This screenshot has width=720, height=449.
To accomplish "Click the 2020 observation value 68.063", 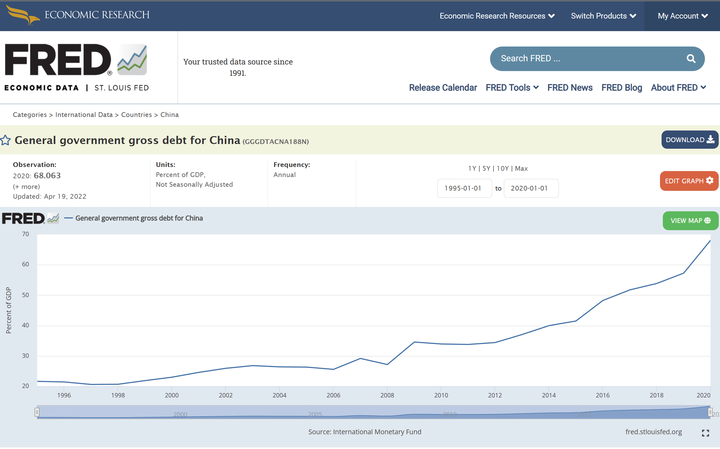I will [47, 175].
